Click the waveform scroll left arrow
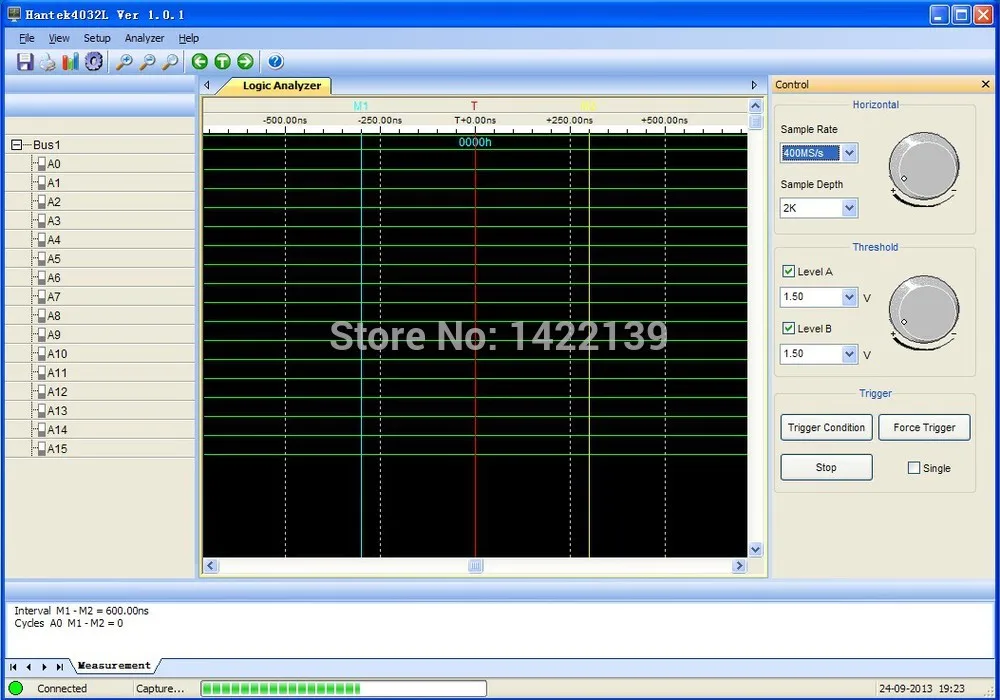This screenshot has width=1000, height=700. [x=211, y=565]
